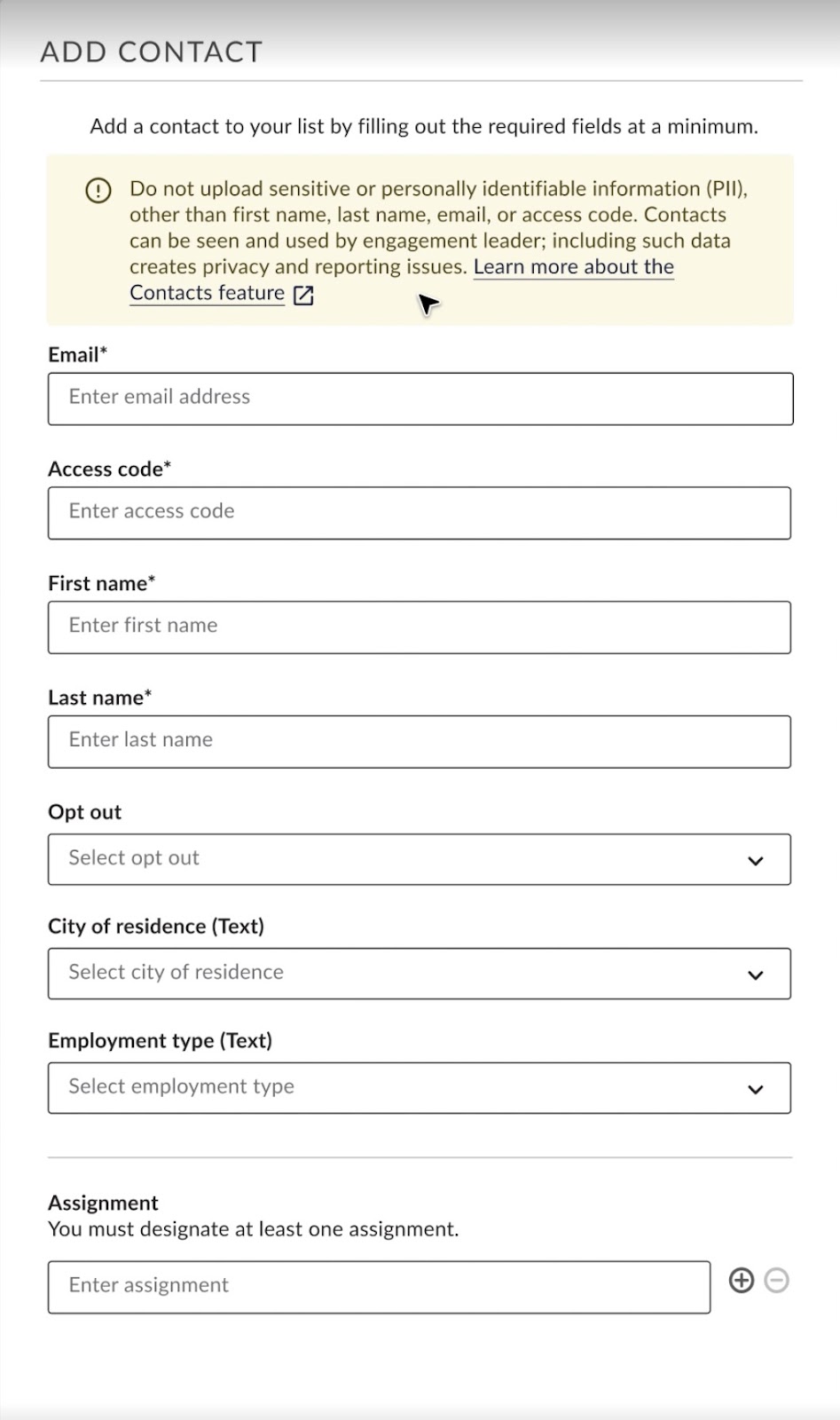Image resolution: width=840 pixels, height=1420 pixels.
Task: Click the chevron arrow in Employment type field
Action: (x=756, y=1089)
